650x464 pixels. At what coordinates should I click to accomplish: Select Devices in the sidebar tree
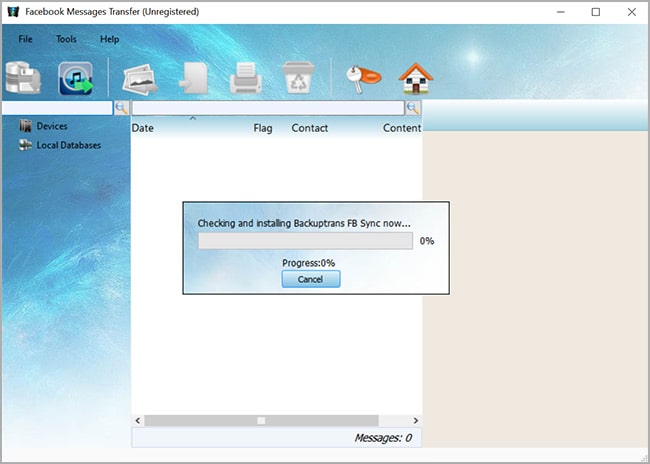(x=51, y=127)
